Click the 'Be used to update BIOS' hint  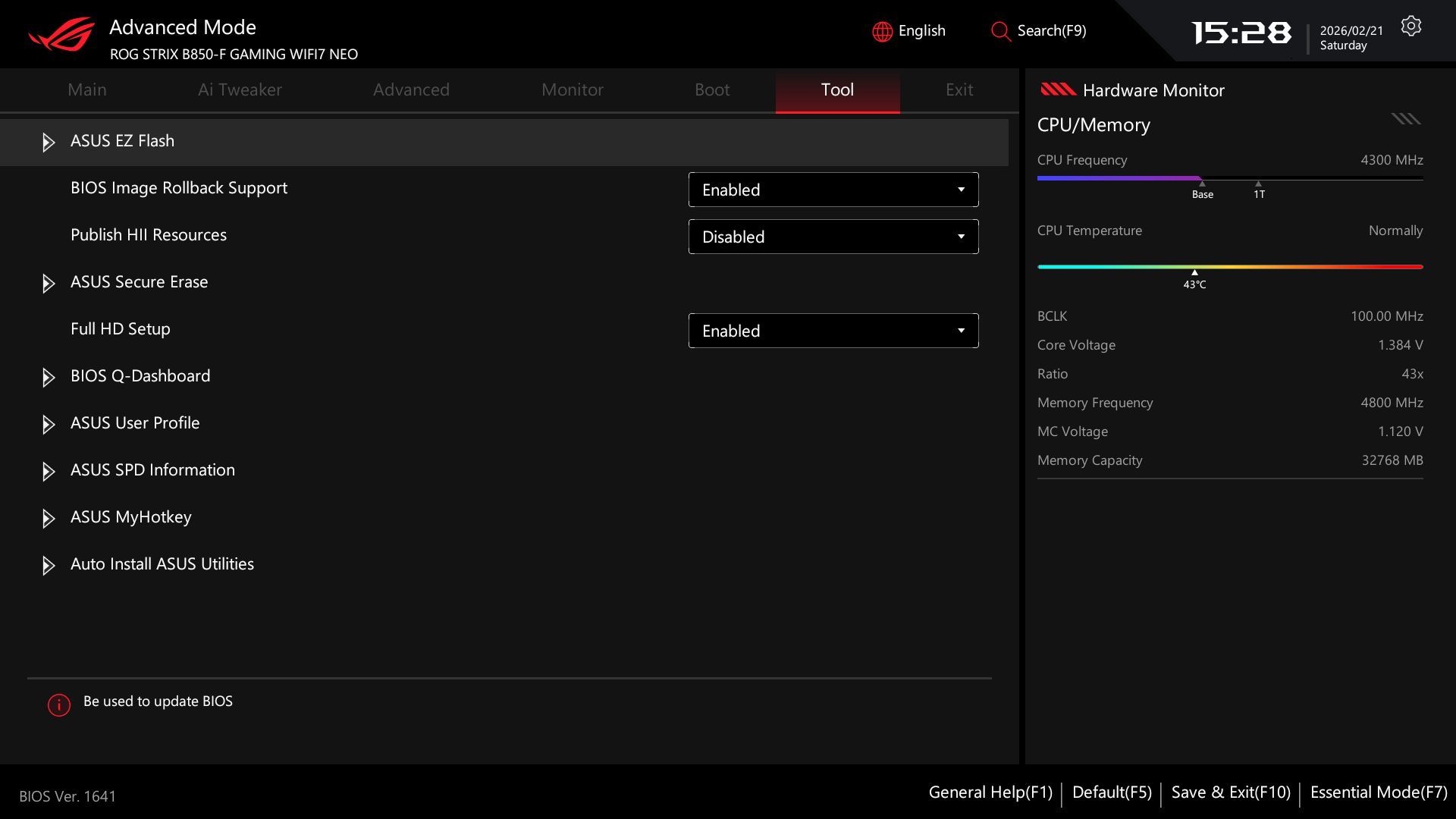tap(158, 701)
